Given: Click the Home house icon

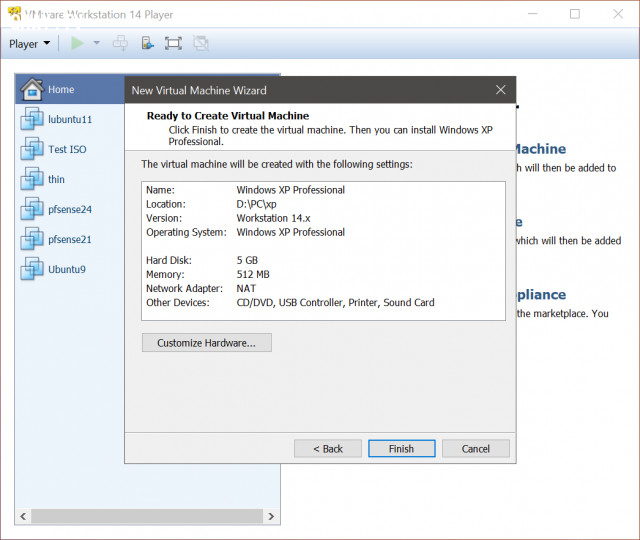Looking at the screenshot, I should pyautogui.click(x=32, y=89).
